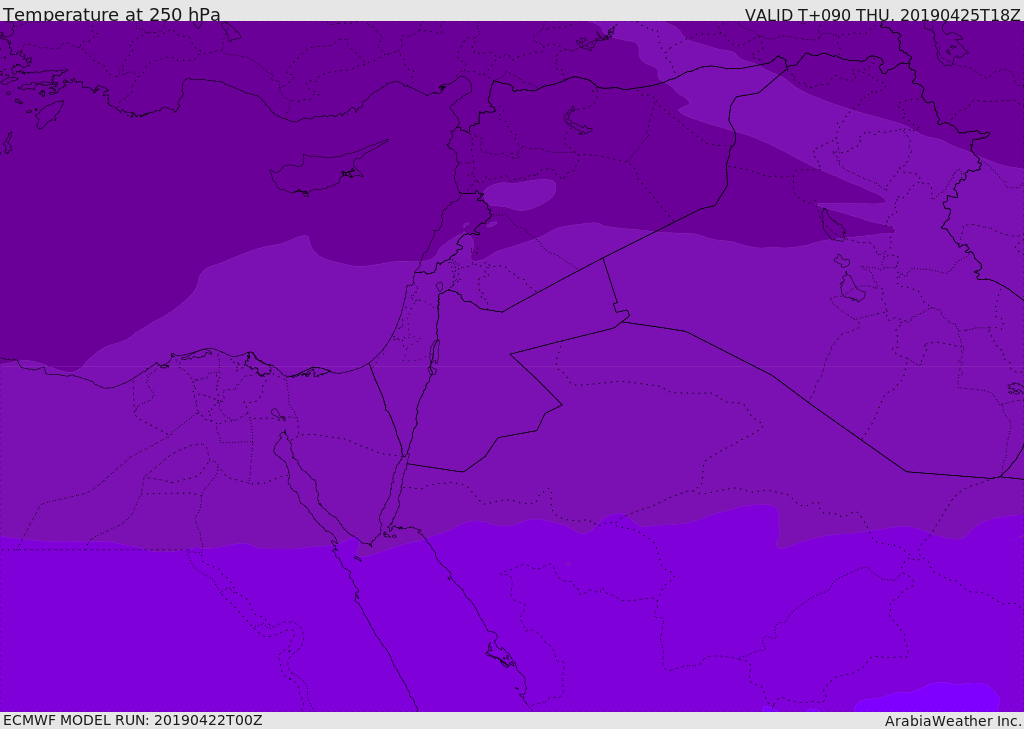Click the Dead Sea outline on map
This screenshot has width=1024, height=729.
(434, 357)
